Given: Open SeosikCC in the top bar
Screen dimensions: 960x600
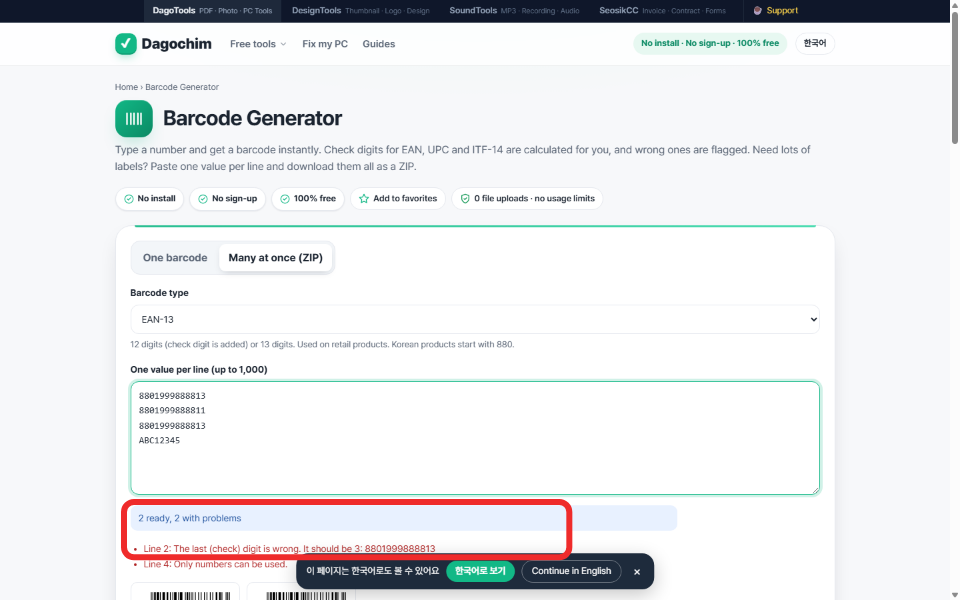Looking at the screenshot, I should pyautogui.click(x=662, y=10).
